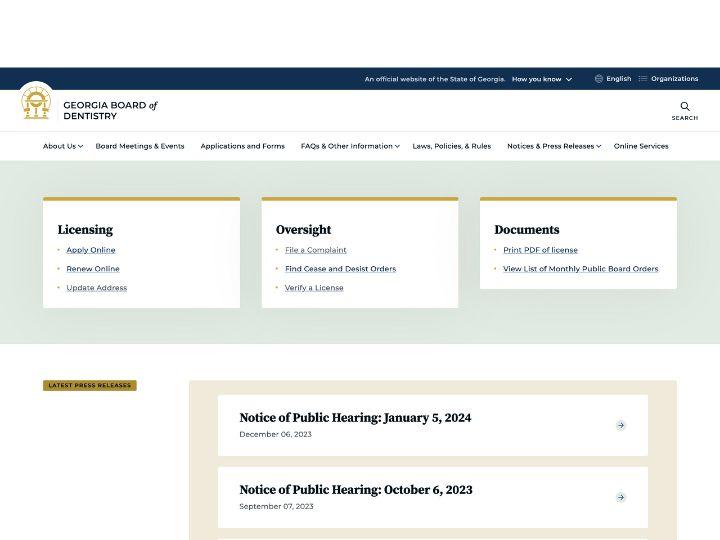Open Laws, Policies, & Rules

[451, 146]
